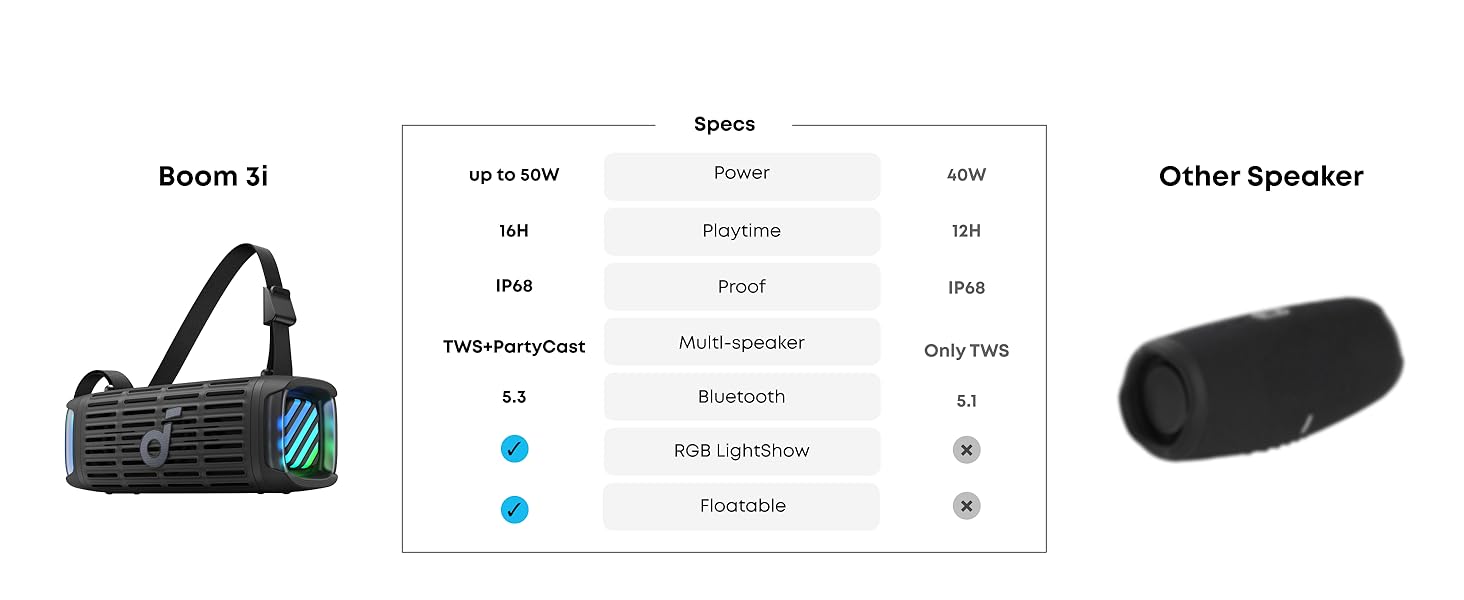Click the TWS+PartyCast value
This screenshot has width=1464, height=600.
point(514,347)
